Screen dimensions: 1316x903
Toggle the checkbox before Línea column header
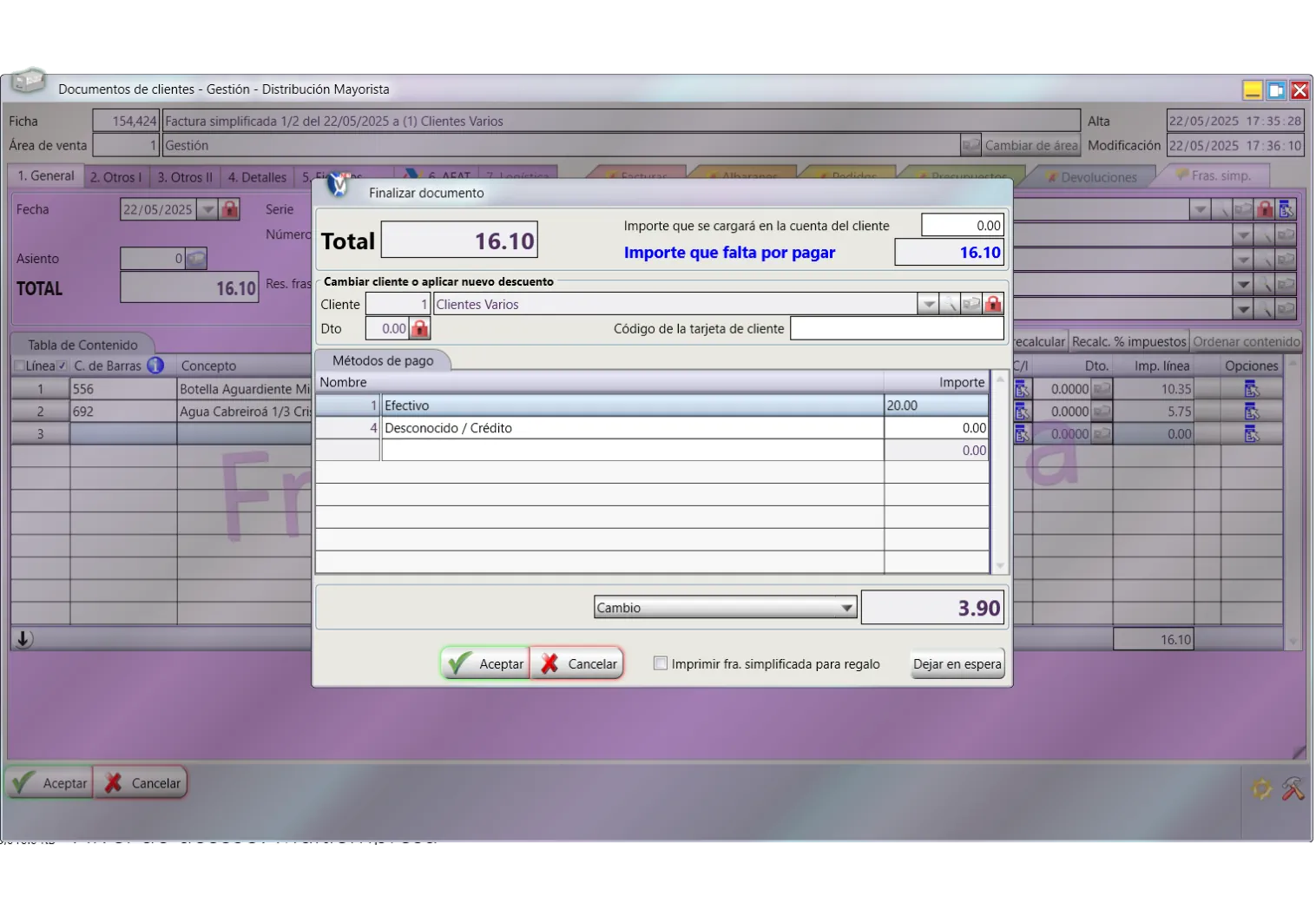[x=19, y=366]
